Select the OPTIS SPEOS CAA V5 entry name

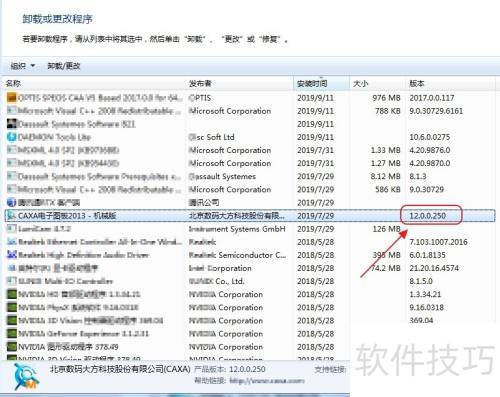coord(100,98)
